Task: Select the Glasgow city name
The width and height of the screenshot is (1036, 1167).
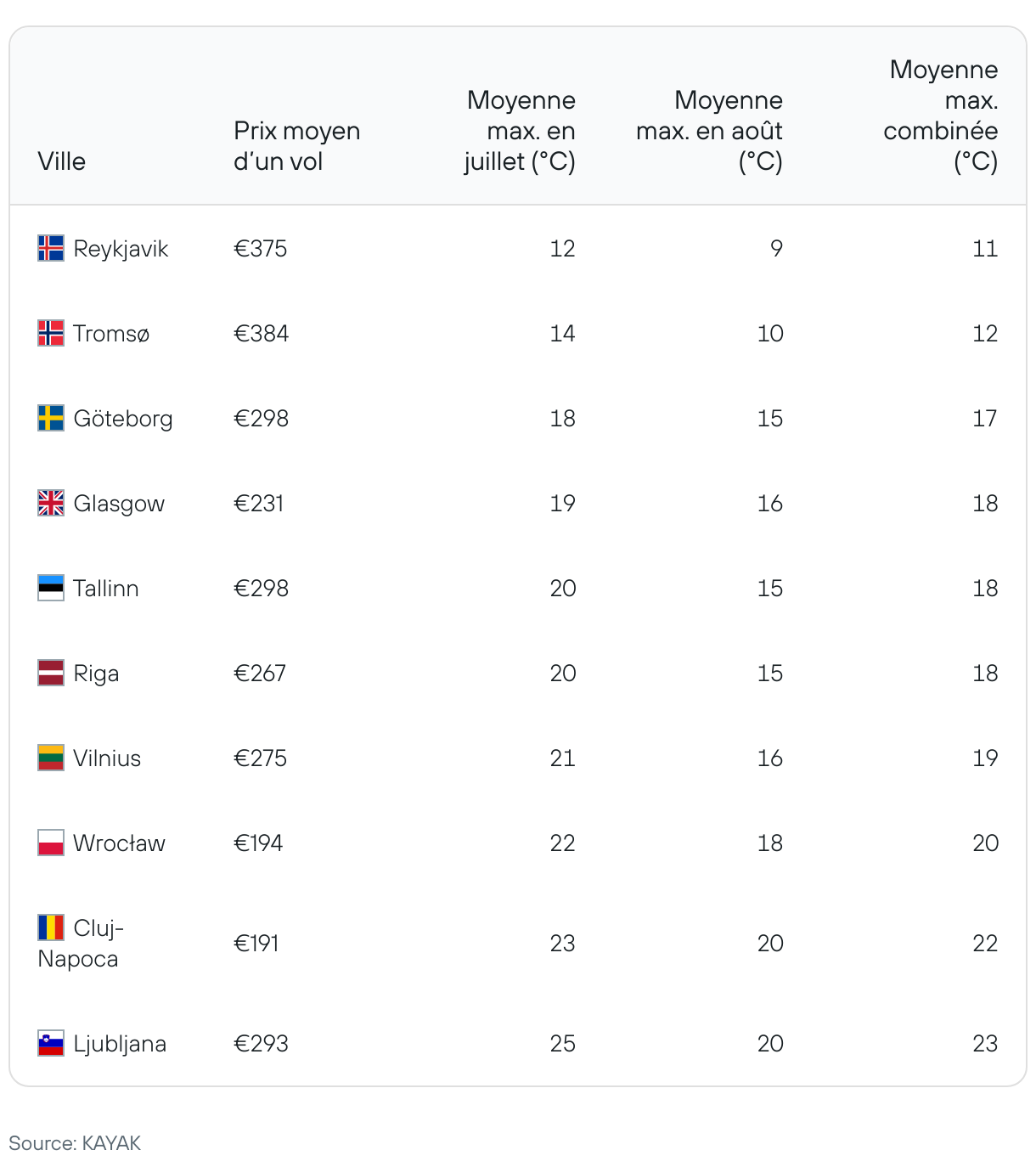Action: 119,504
